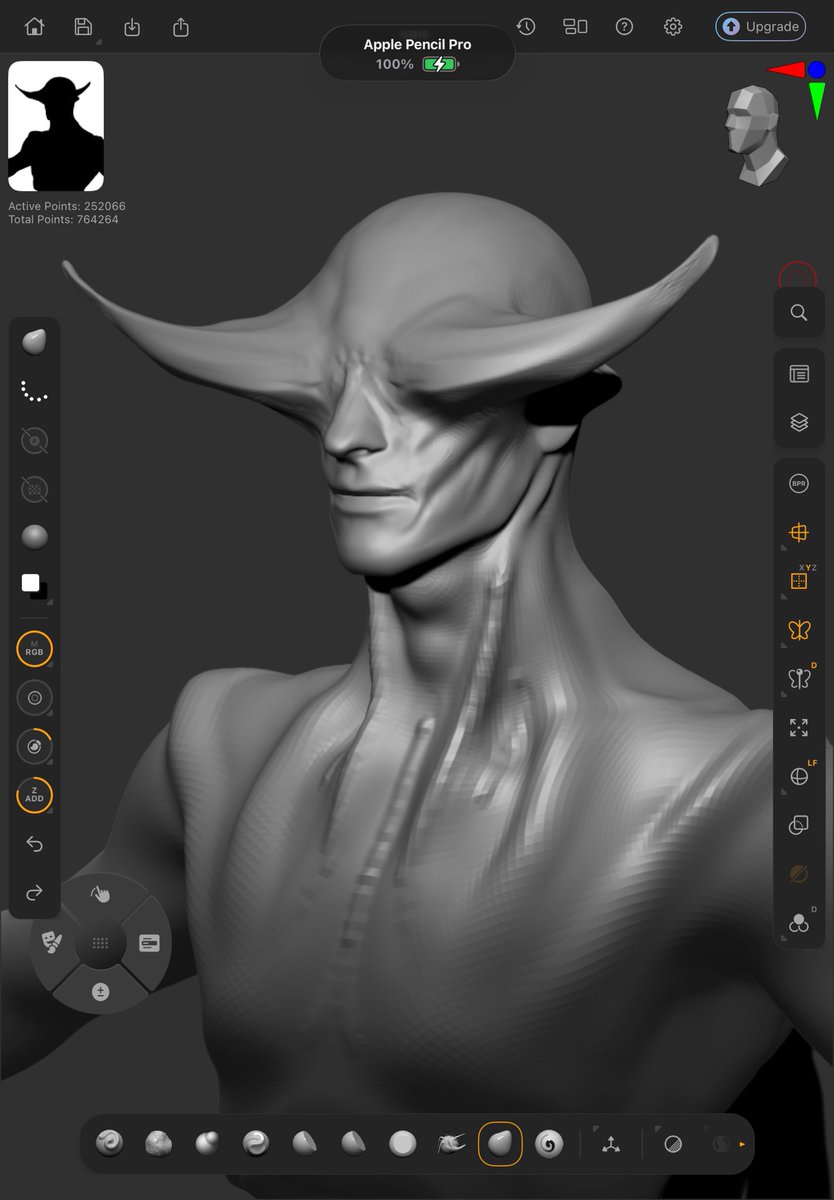Toggle the orange gizmo mode icon
This screenshot has width=834, height=1200.
click(798, 533)
